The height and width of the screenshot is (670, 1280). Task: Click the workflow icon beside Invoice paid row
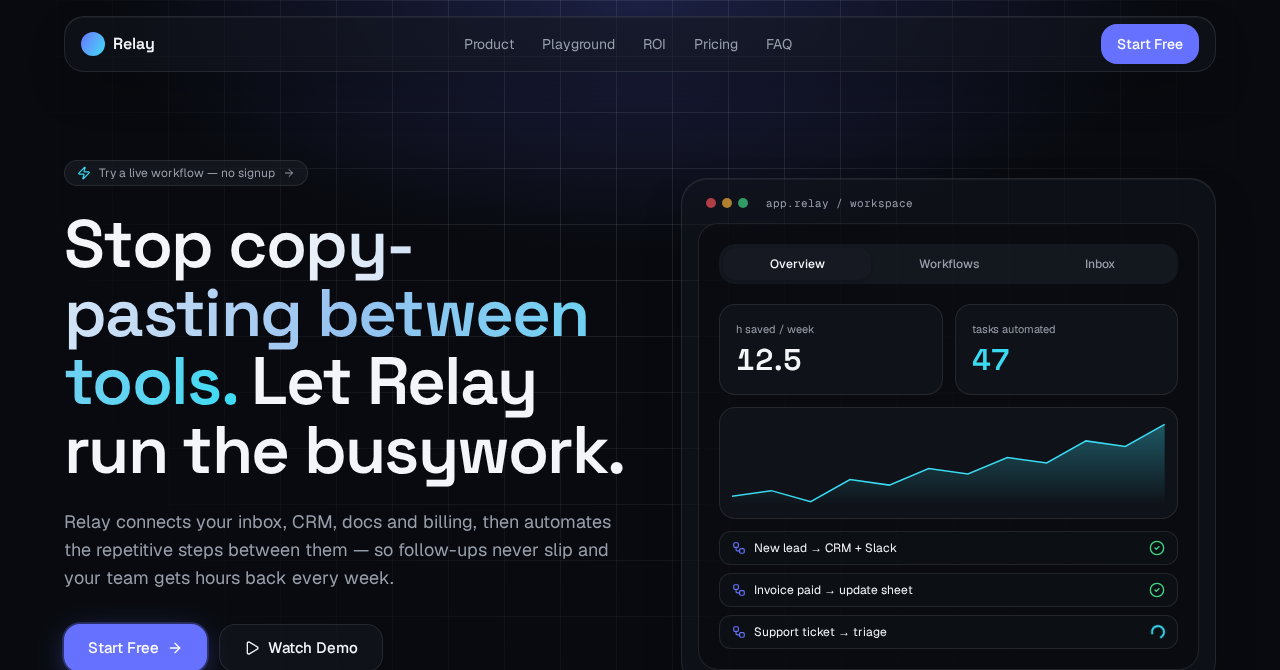[739, 590]
